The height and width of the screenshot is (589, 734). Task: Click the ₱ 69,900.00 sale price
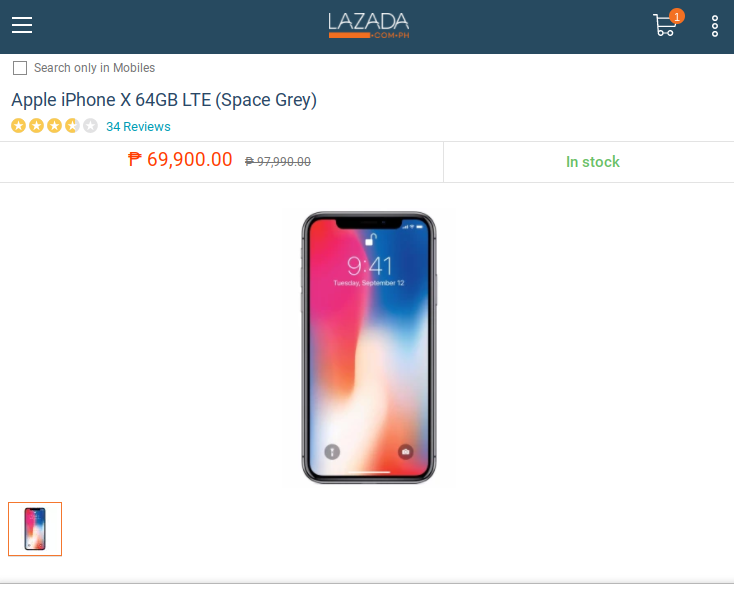coord(180,160)
